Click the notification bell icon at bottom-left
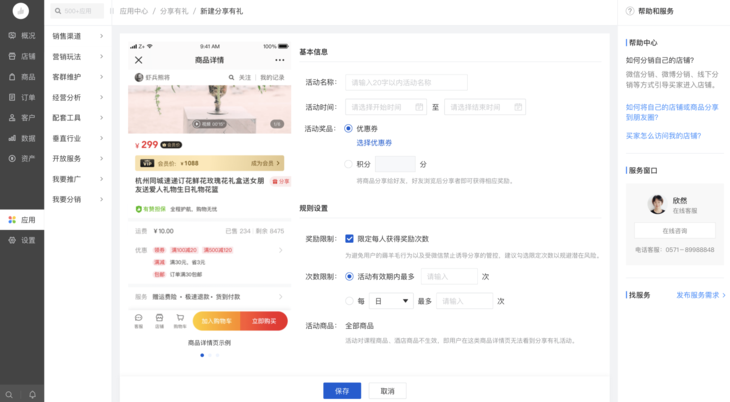 pyautogui.click(x=32, y=395)
